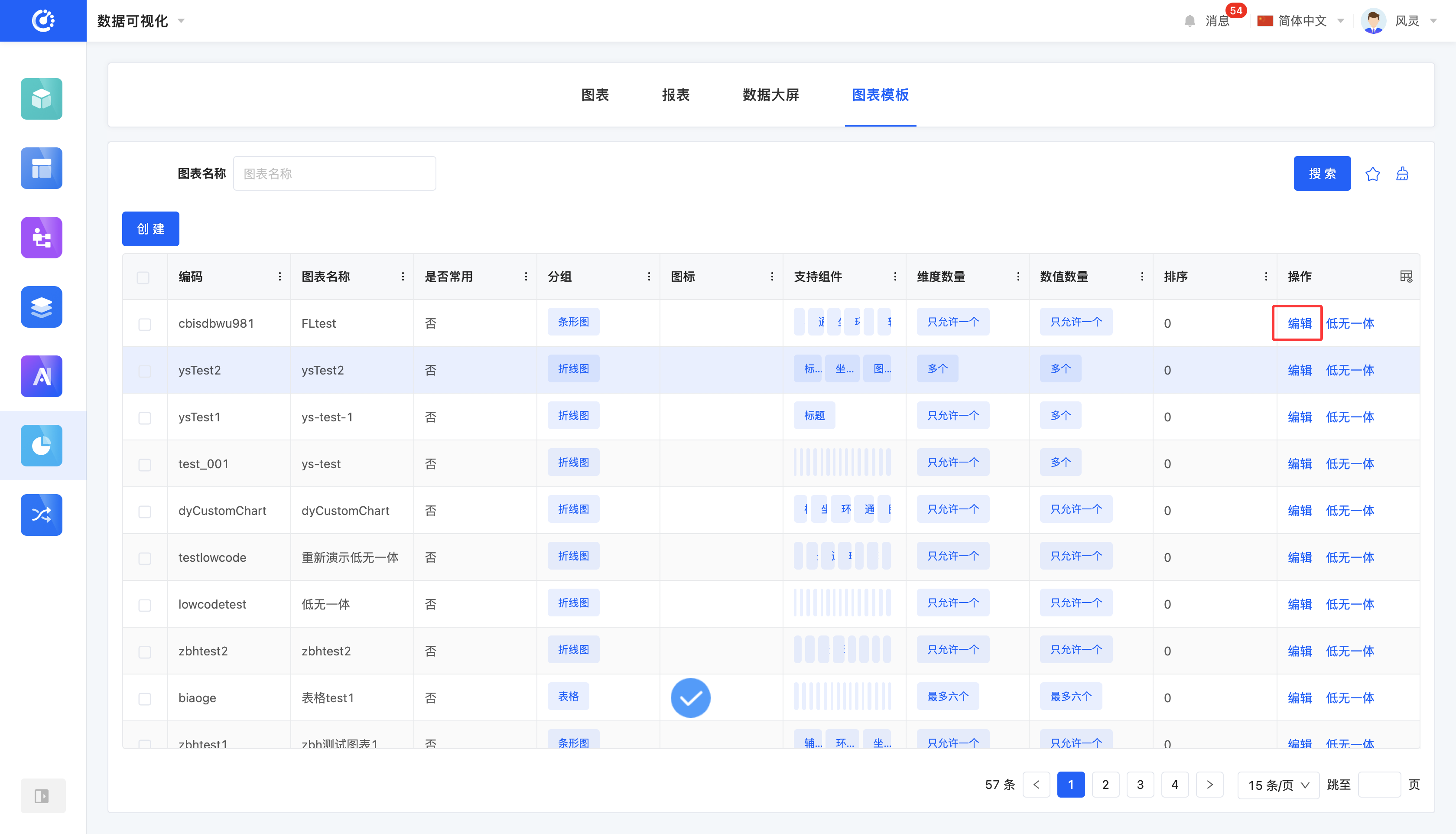Open the purple workflow sidebar icon
The height and width of the screenshot is (834, 1456).
click(41, 237)
